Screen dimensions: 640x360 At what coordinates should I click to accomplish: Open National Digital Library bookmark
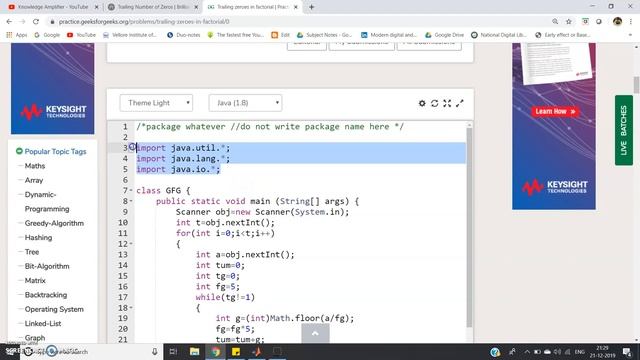[499, 35]
